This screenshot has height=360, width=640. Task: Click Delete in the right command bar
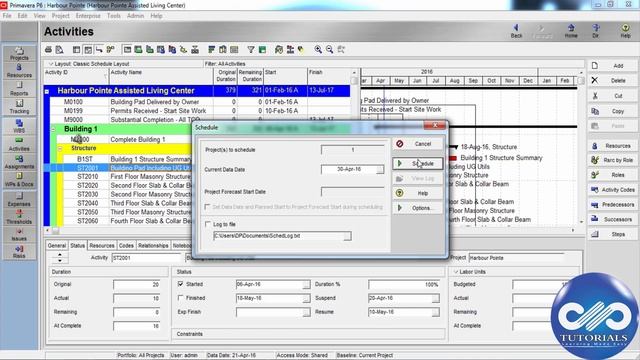(x=612, y=80)
